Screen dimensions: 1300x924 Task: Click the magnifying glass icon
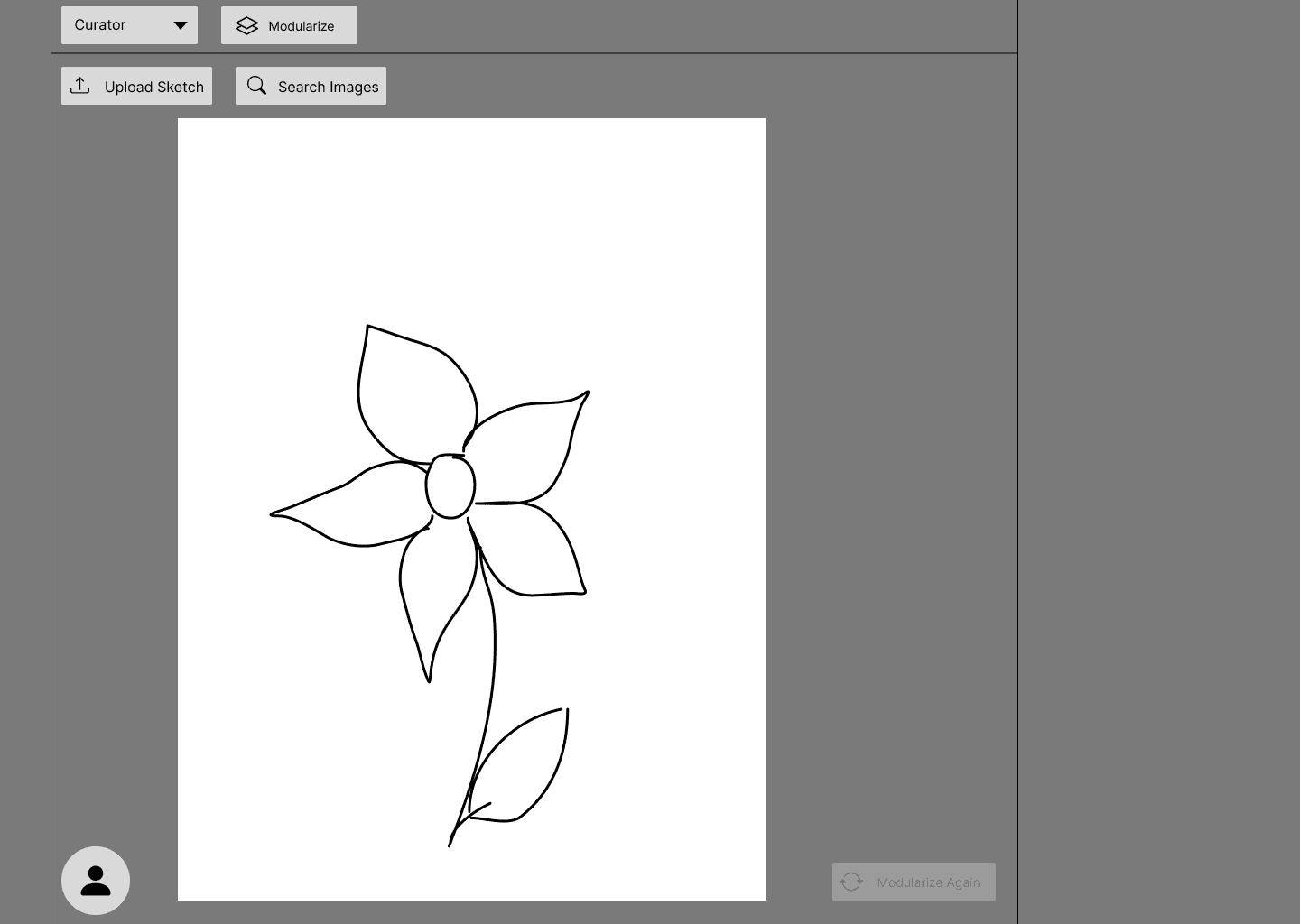point(256,86)
